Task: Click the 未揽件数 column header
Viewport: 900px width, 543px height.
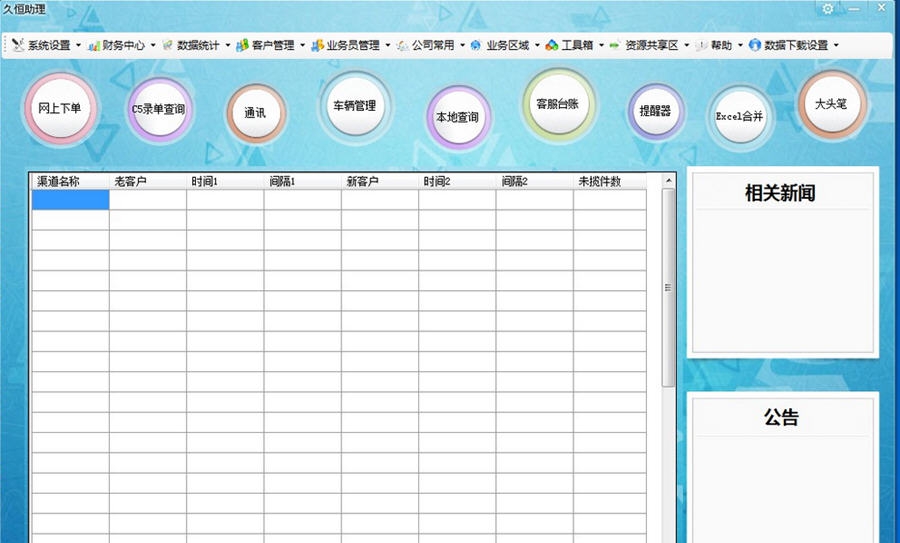Action: [x=610, y=181]
